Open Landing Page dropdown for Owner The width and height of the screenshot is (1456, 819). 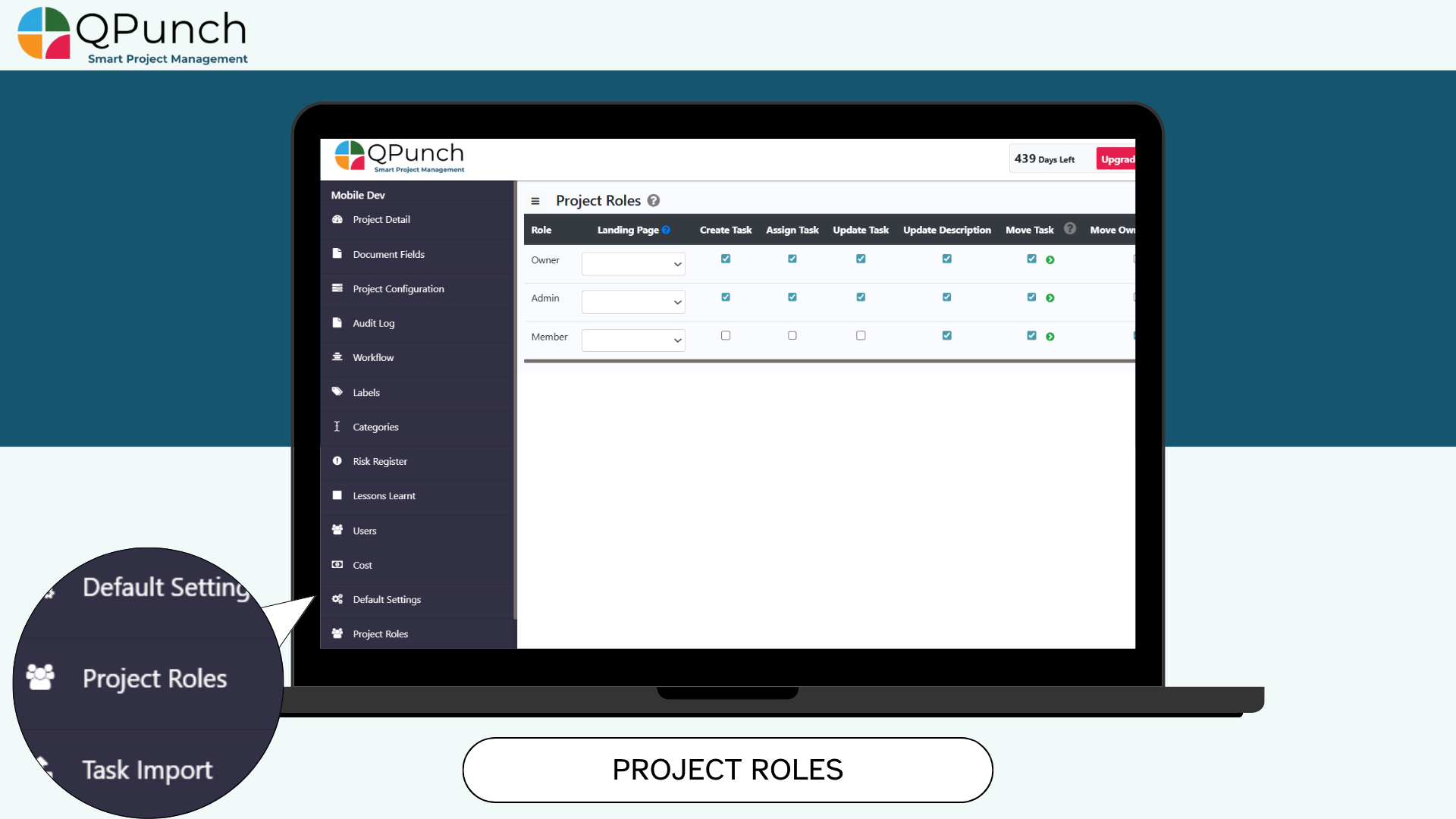[633, 264]
